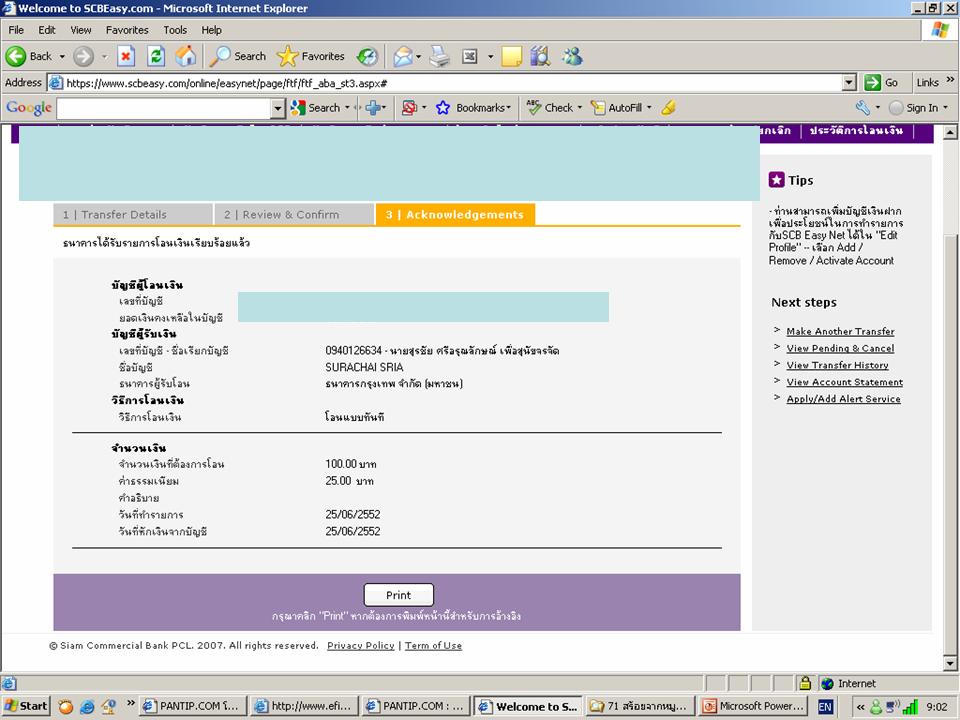The image size is (960, 720).
Task: Open the Messenger people icon
Action: point(572,56)
